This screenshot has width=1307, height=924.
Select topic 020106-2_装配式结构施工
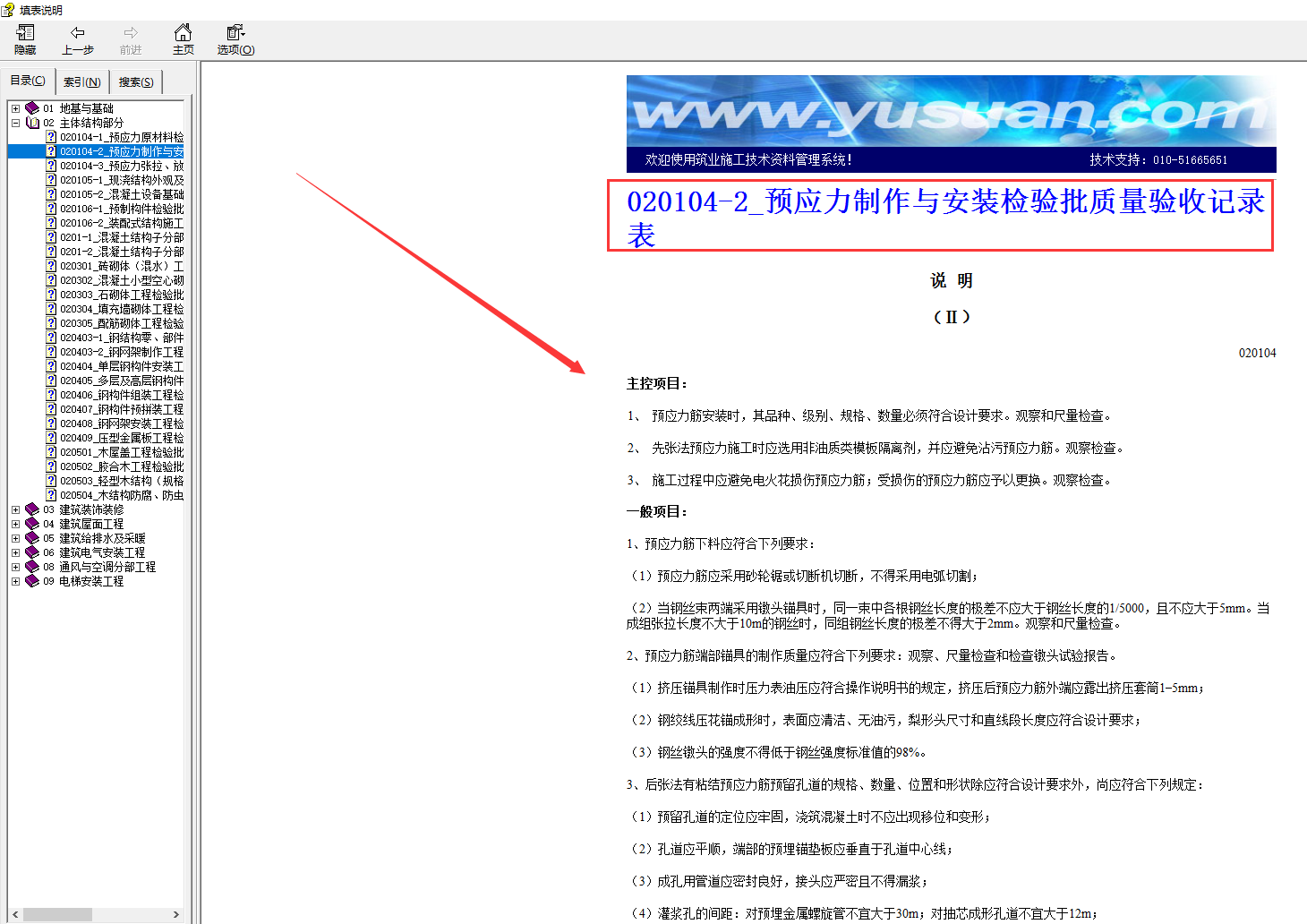[x=122, y=223]
